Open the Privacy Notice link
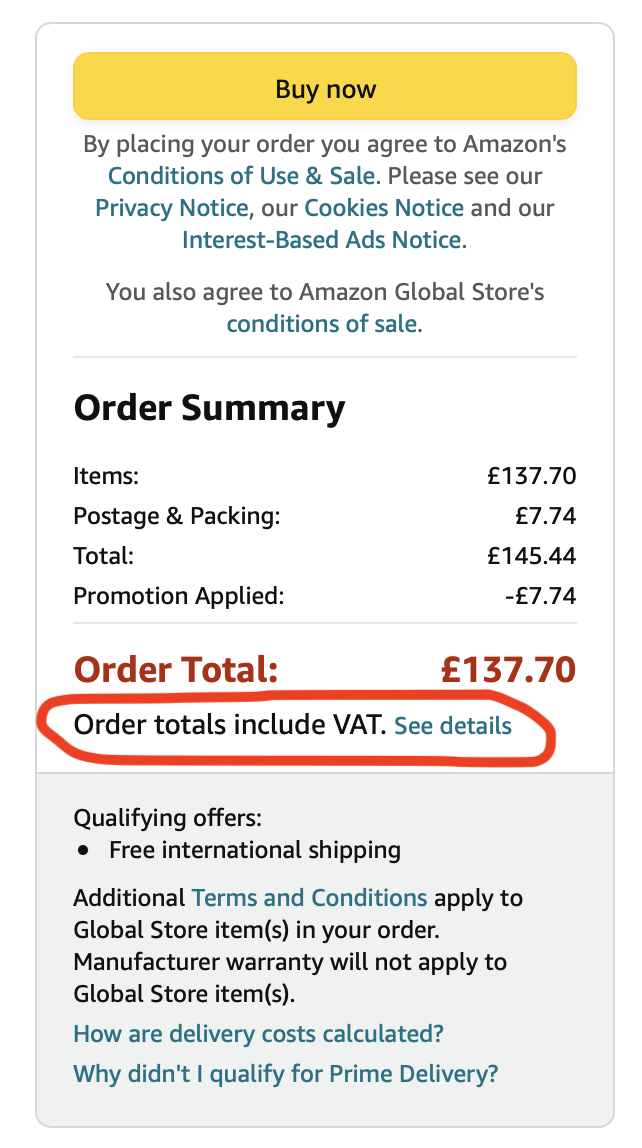Viewport: 642px width, 1148px height. 166,207
